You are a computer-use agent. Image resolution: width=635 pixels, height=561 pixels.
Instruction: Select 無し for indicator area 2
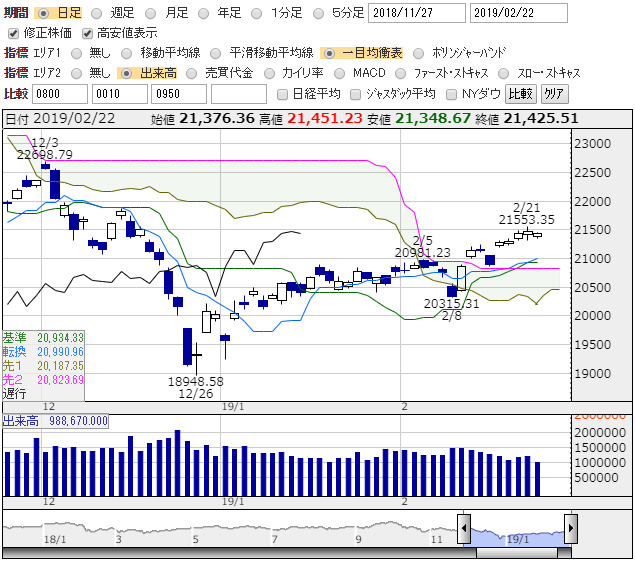coord(76,73)
